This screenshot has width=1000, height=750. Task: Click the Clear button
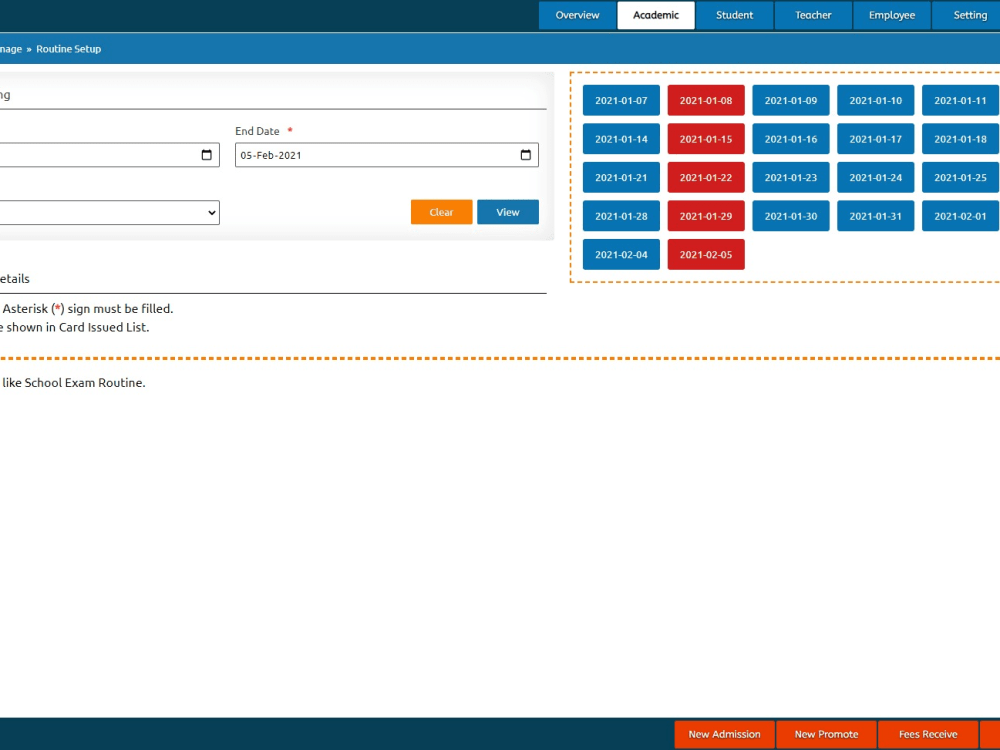441,212
